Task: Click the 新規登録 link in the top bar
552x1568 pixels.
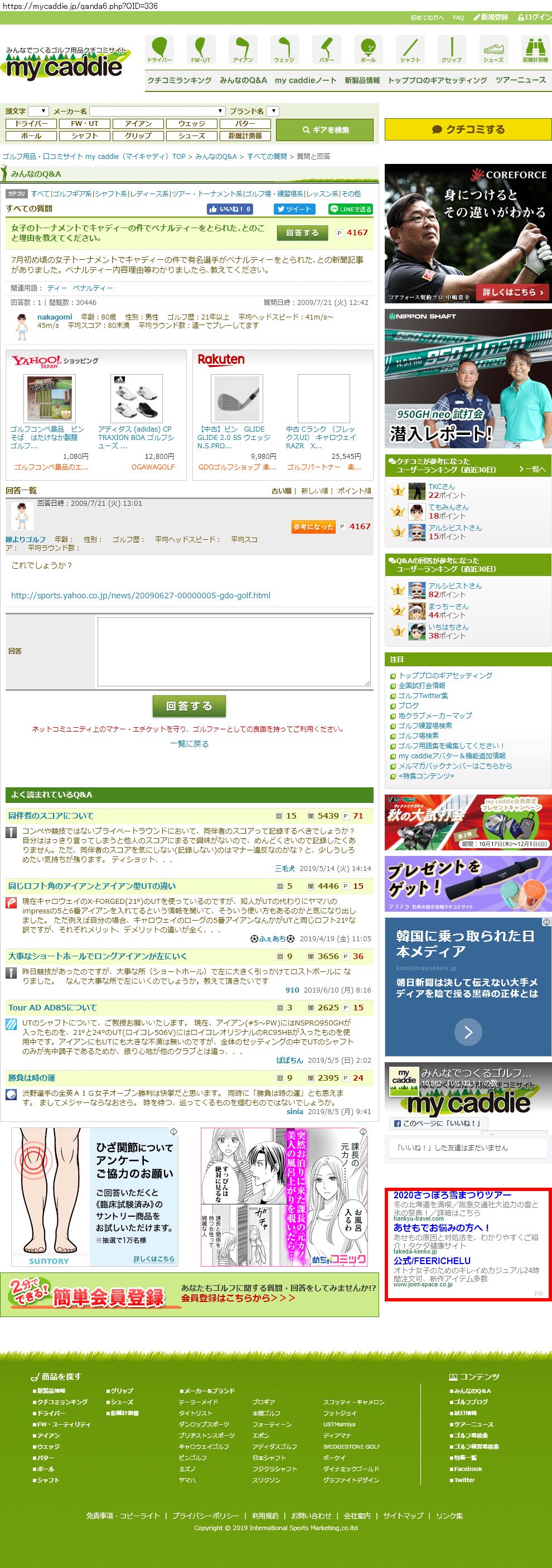Action: tap(491, 17)
